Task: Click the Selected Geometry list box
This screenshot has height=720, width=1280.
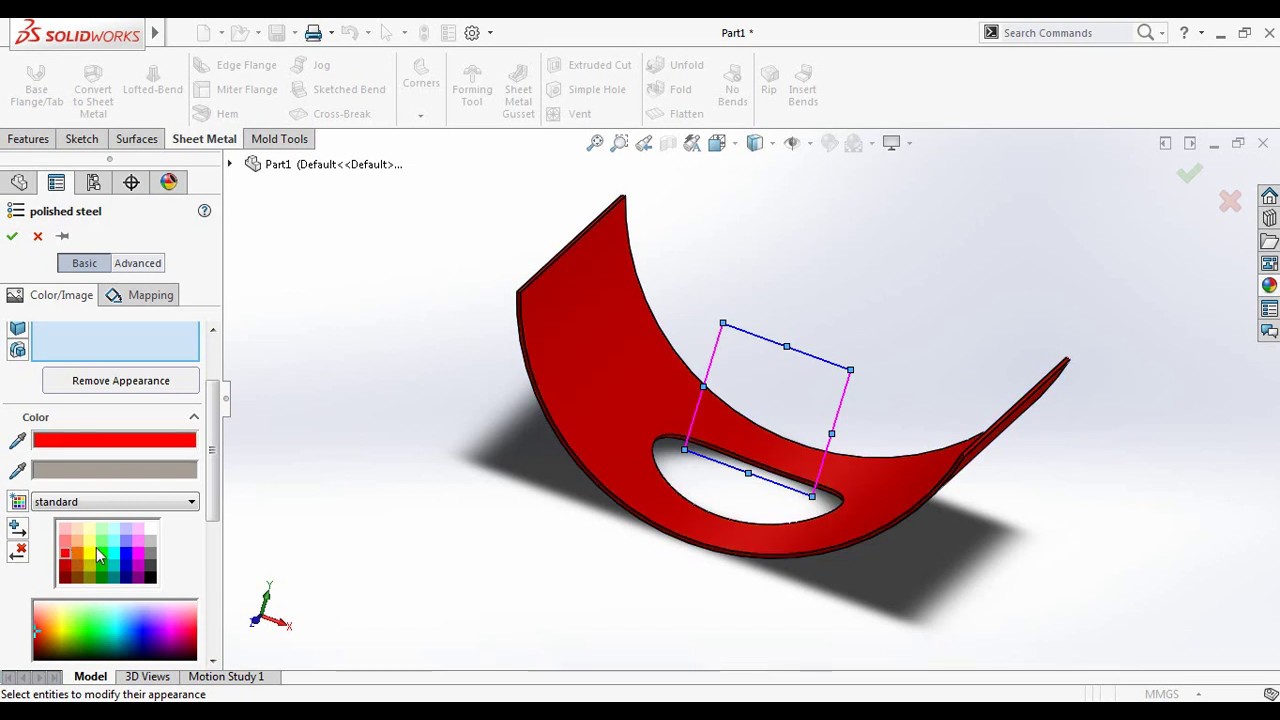Action: (115, 341)
